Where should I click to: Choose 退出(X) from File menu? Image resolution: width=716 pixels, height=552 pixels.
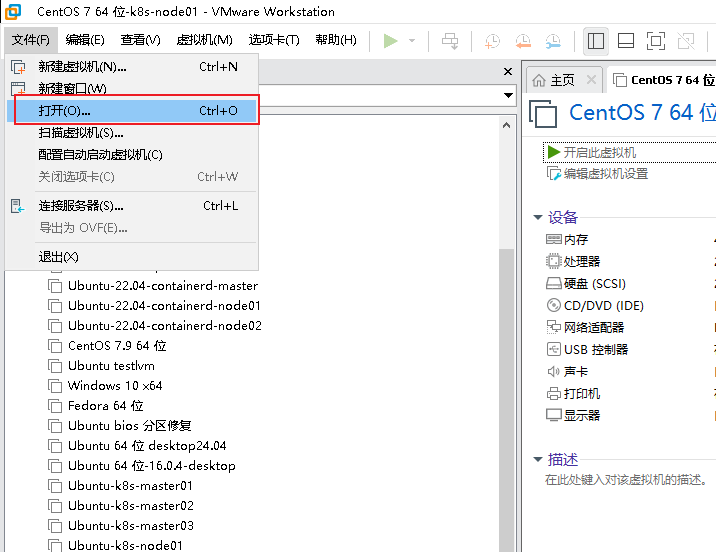point(132,257)
